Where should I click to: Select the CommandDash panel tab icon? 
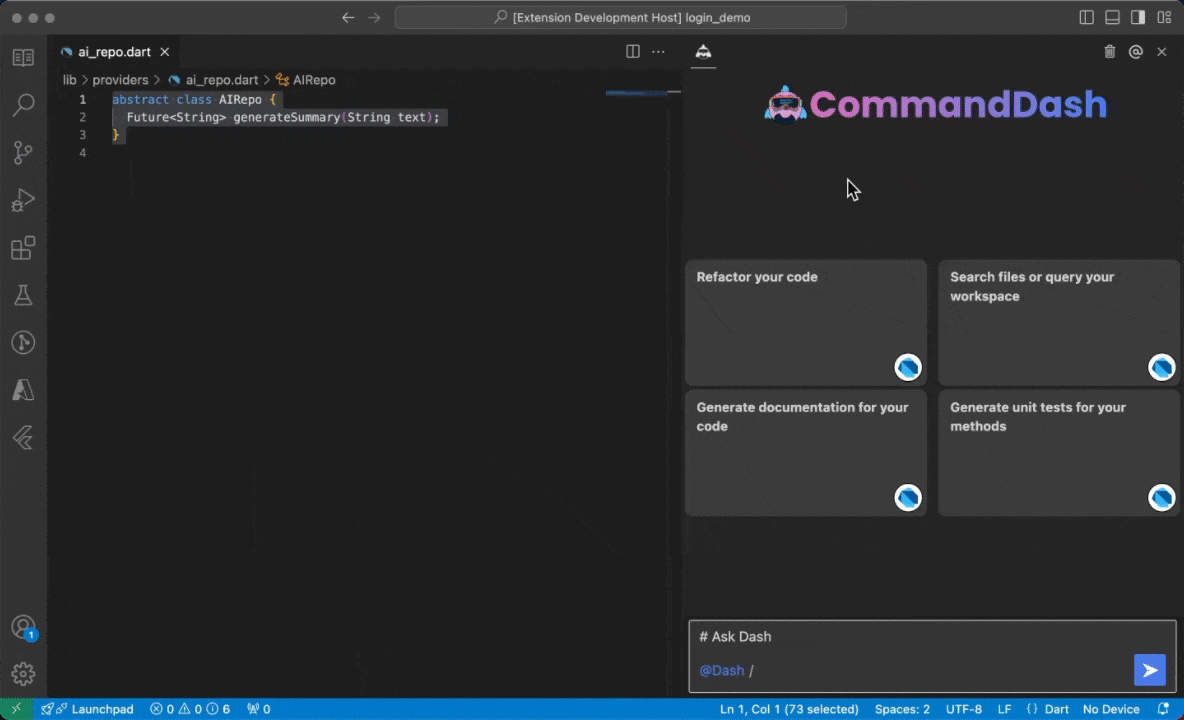tap(703, 51)
